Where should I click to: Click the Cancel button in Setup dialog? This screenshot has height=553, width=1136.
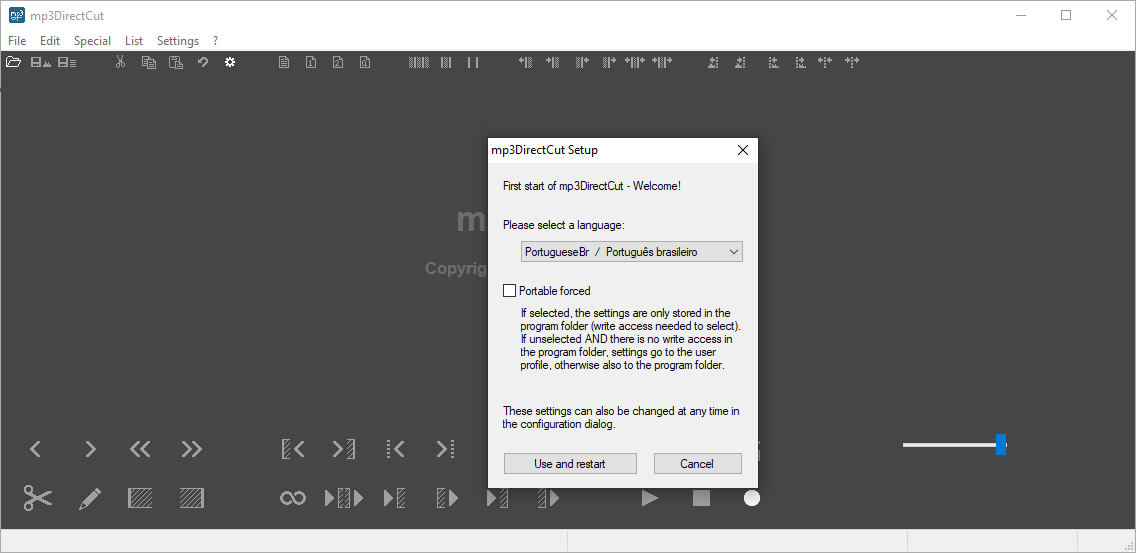698,464
